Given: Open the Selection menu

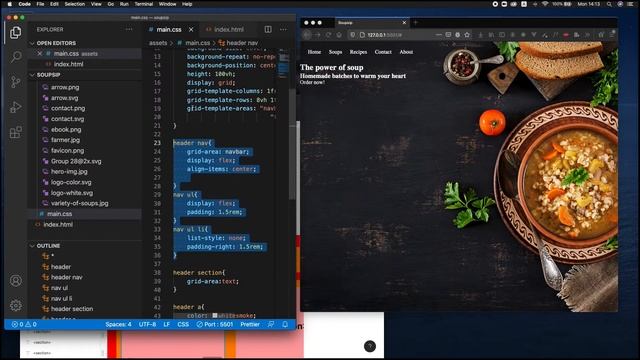Looking at the screenshot, I should coord(75,4).
